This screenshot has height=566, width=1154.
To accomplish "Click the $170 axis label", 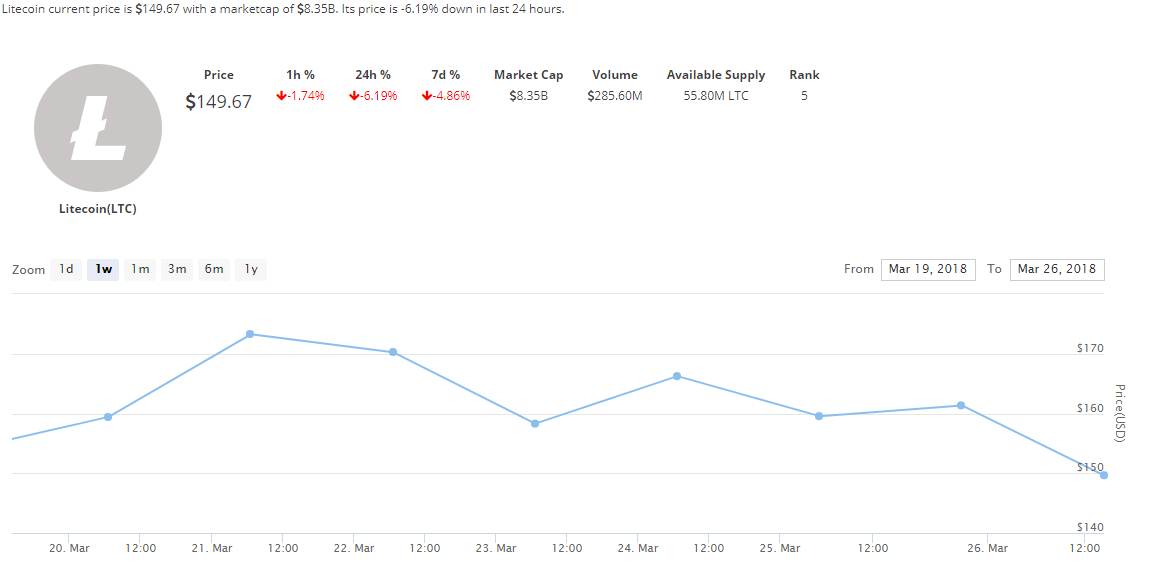I will 1090,348.
